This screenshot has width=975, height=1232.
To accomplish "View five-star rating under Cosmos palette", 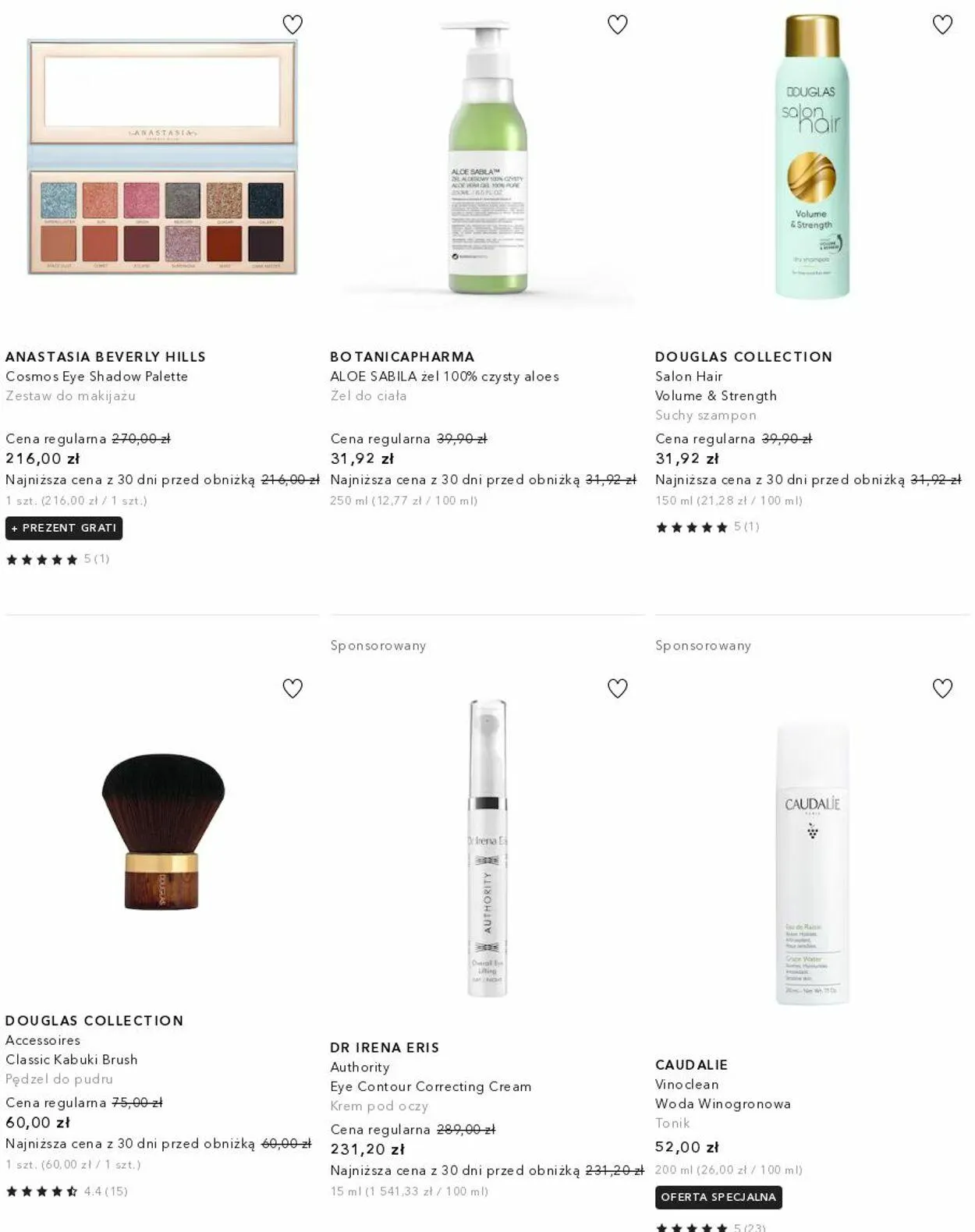I will tap(57, 559).
